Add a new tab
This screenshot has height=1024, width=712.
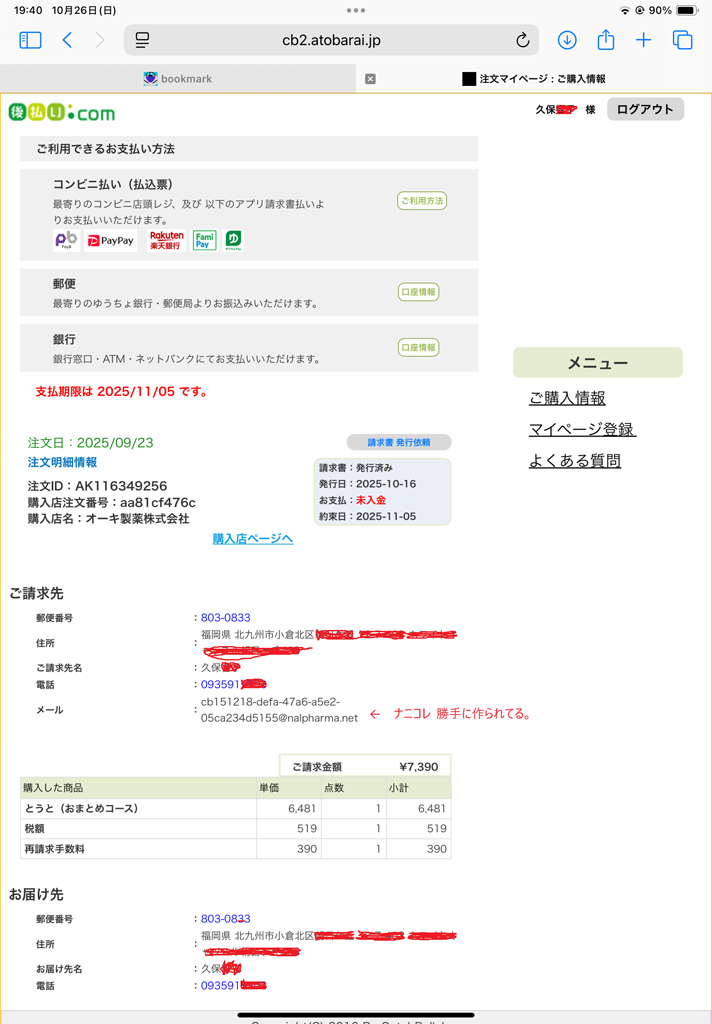pos(643,40)
